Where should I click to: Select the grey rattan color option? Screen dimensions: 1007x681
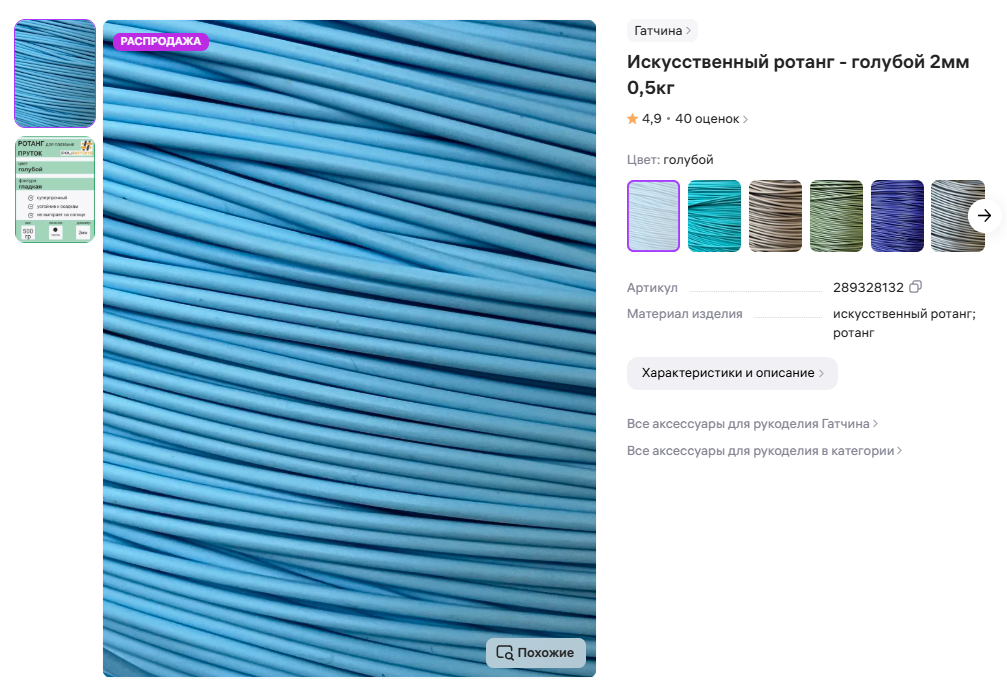pos(958,216)
